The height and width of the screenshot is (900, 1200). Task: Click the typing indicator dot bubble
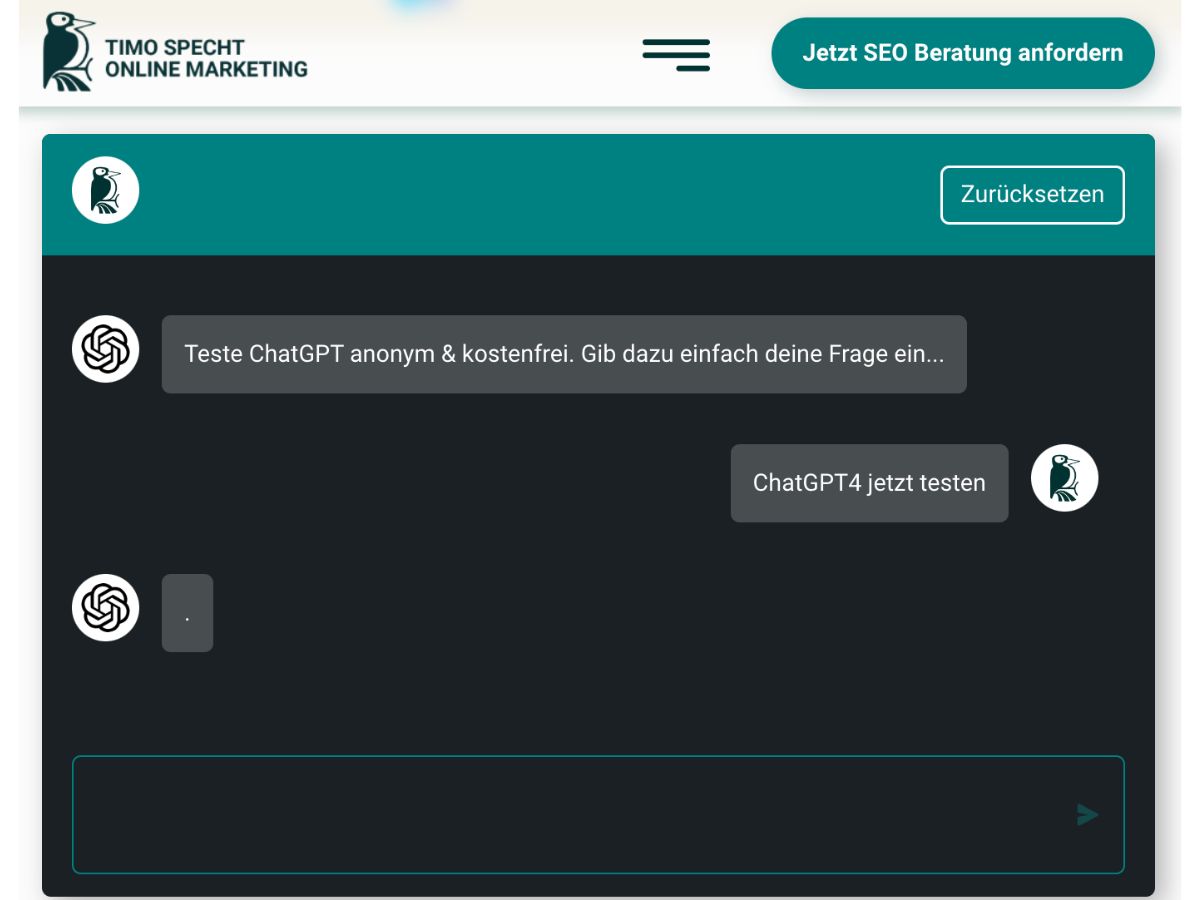pyautogui.click(x=187, y=612)
